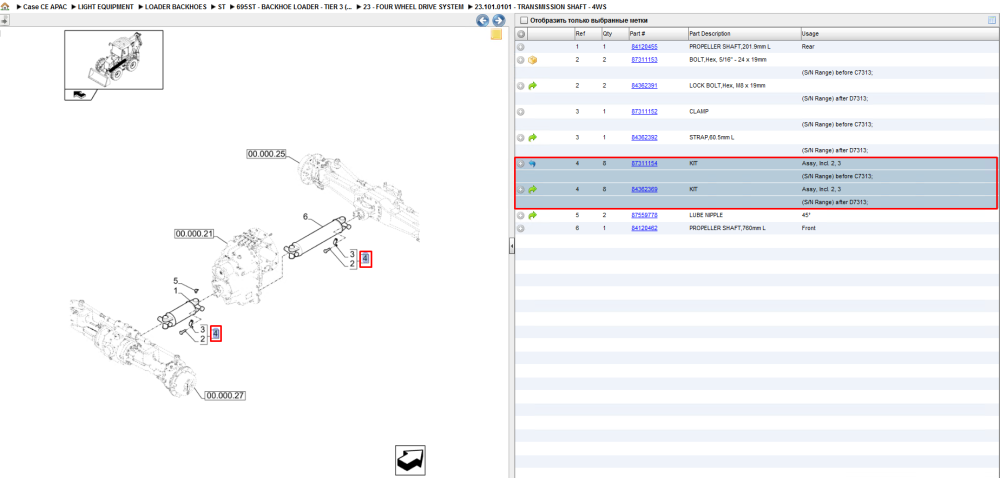Click callout number 5 on the diagram
The width and height of the screenshot is (1000, 478).
pyautogui.click(x=176, y=281)
